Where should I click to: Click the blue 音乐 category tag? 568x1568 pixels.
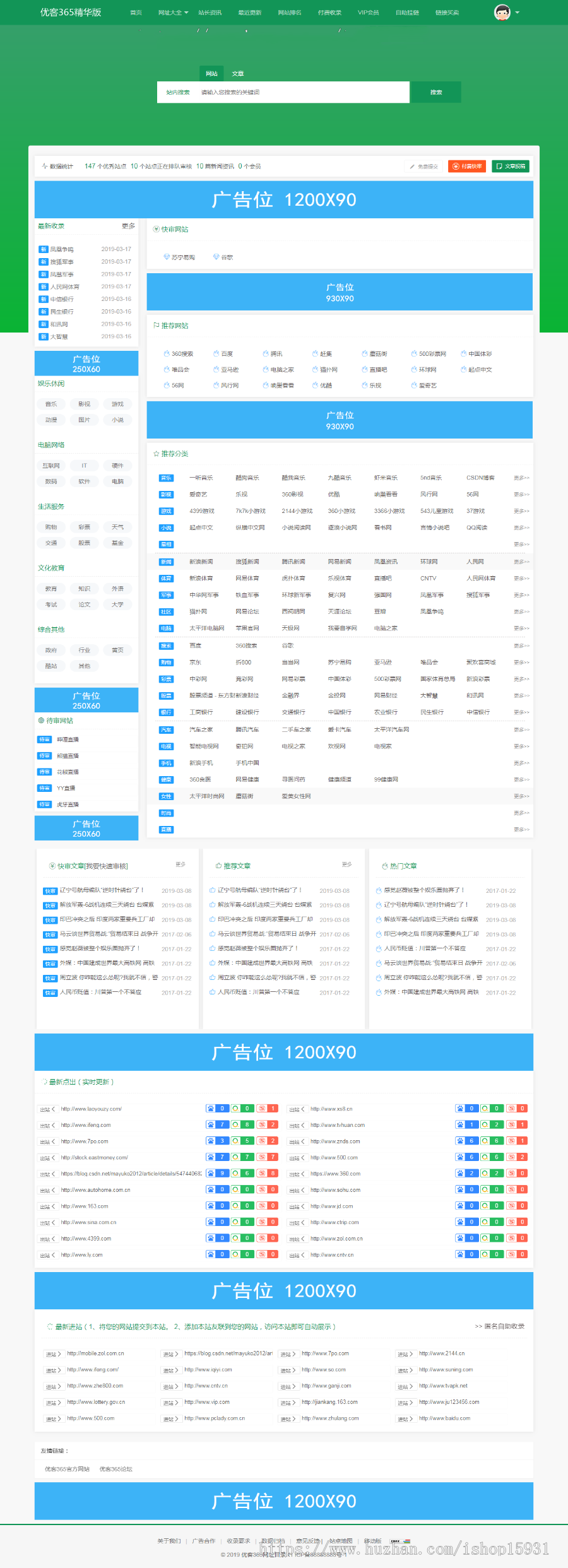click(166, 478)
